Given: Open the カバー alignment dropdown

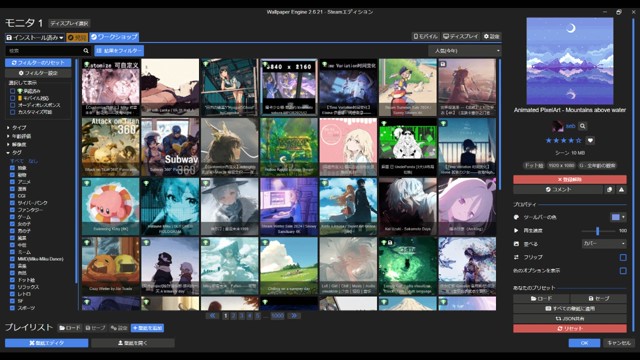Looking at the screenshot, I should (604, 244).
